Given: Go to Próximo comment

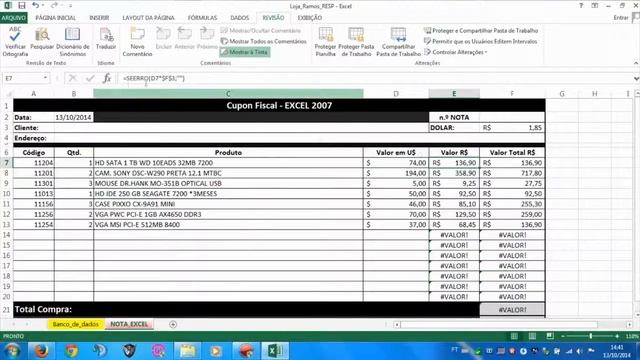Looking at the screenshot, I should [207, 39].
